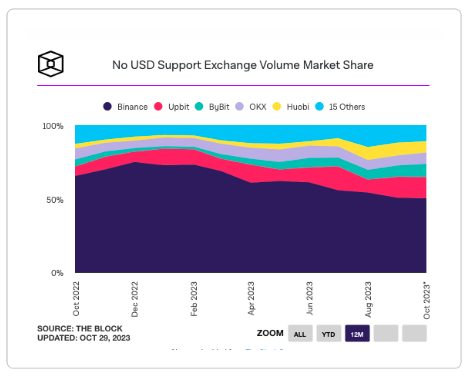Toggle the Binance legend dot

(x=107, y=107)
